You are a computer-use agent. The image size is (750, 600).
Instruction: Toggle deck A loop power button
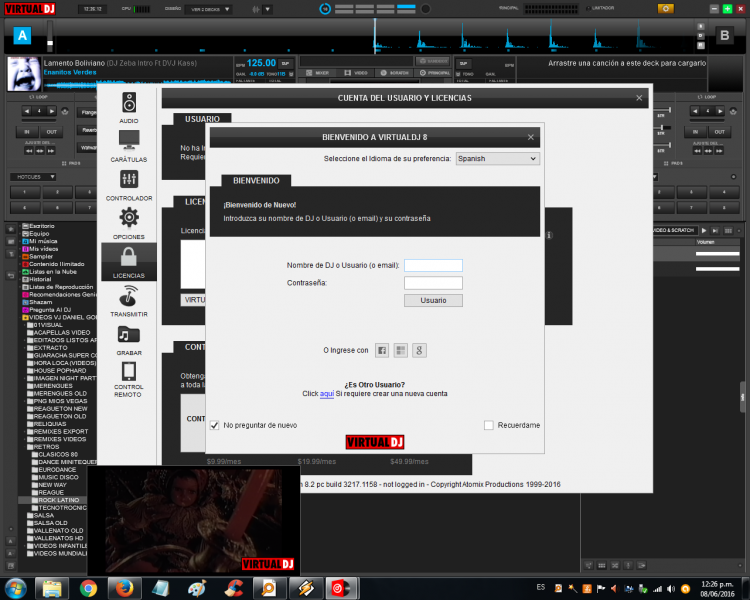tap(65, 111)
